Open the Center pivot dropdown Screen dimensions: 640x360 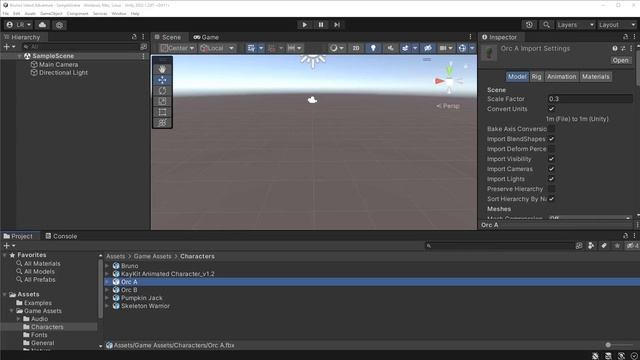coord(177,48)
